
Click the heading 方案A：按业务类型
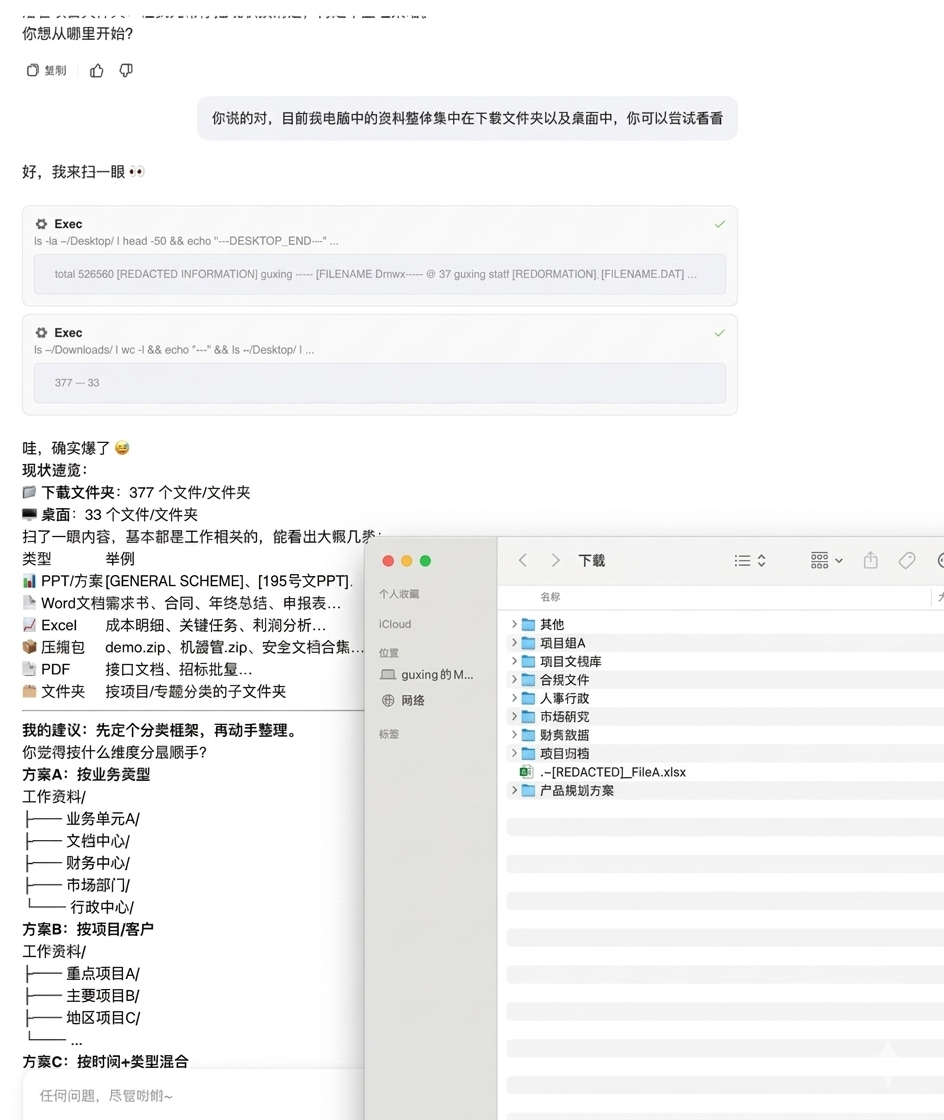pos(86,774)
